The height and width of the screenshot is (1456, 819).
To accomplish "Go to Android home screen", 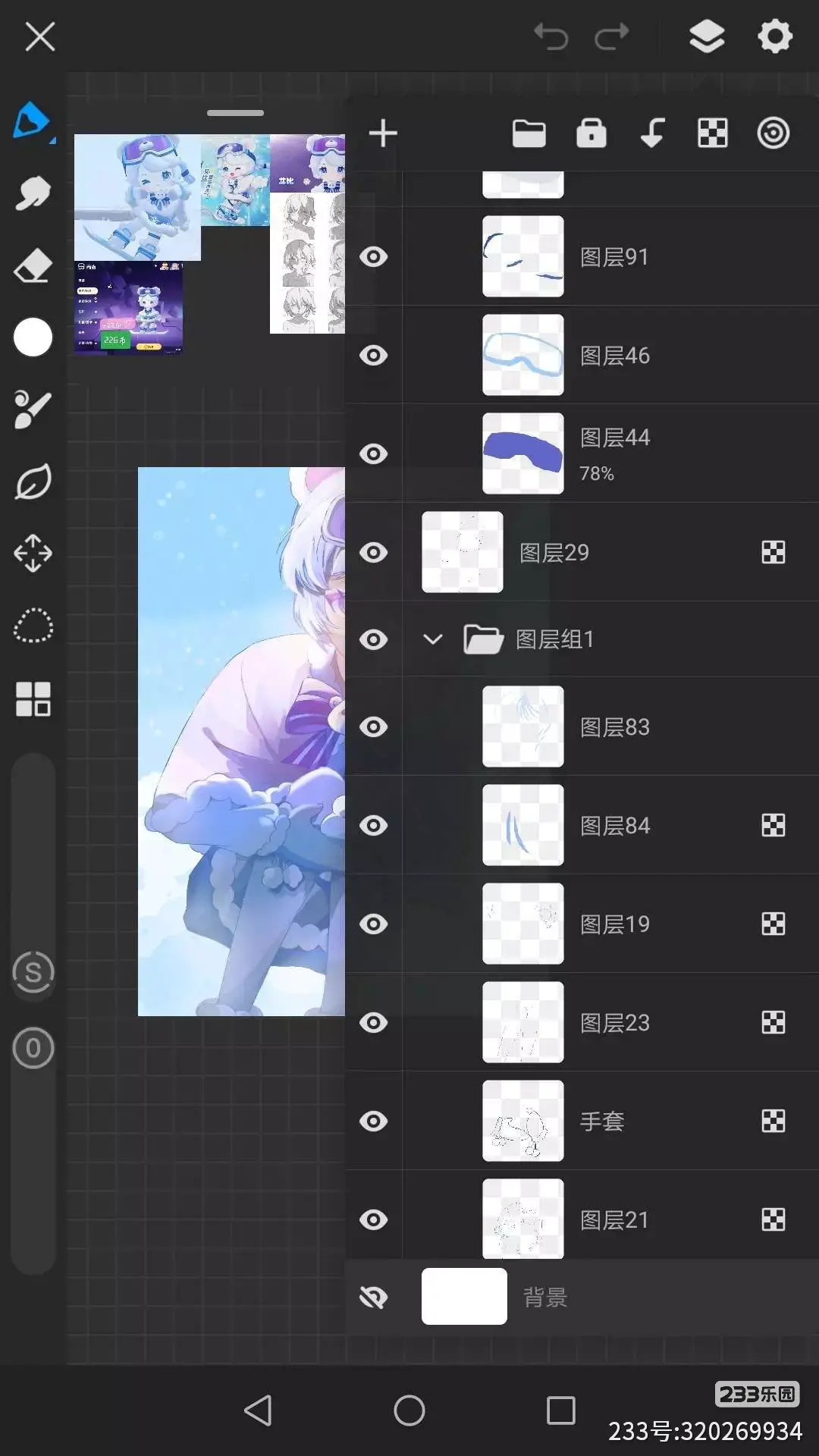I will pos(409,1410).
